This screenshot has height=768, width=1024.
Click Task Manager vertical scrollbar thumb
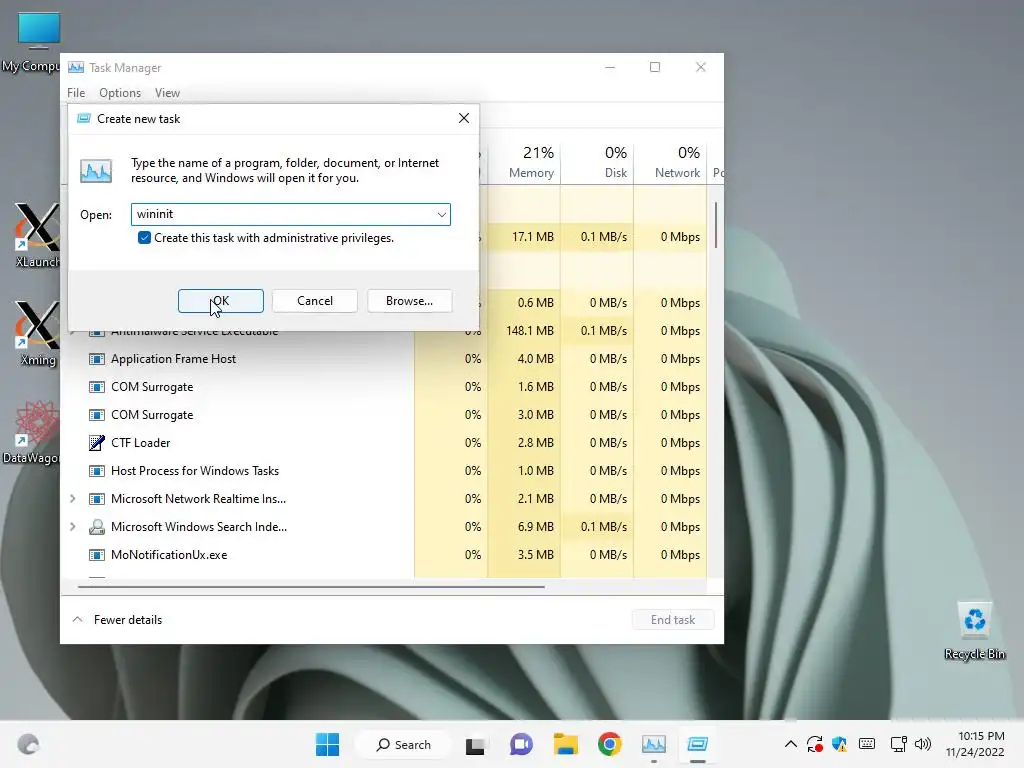(716, 225)
